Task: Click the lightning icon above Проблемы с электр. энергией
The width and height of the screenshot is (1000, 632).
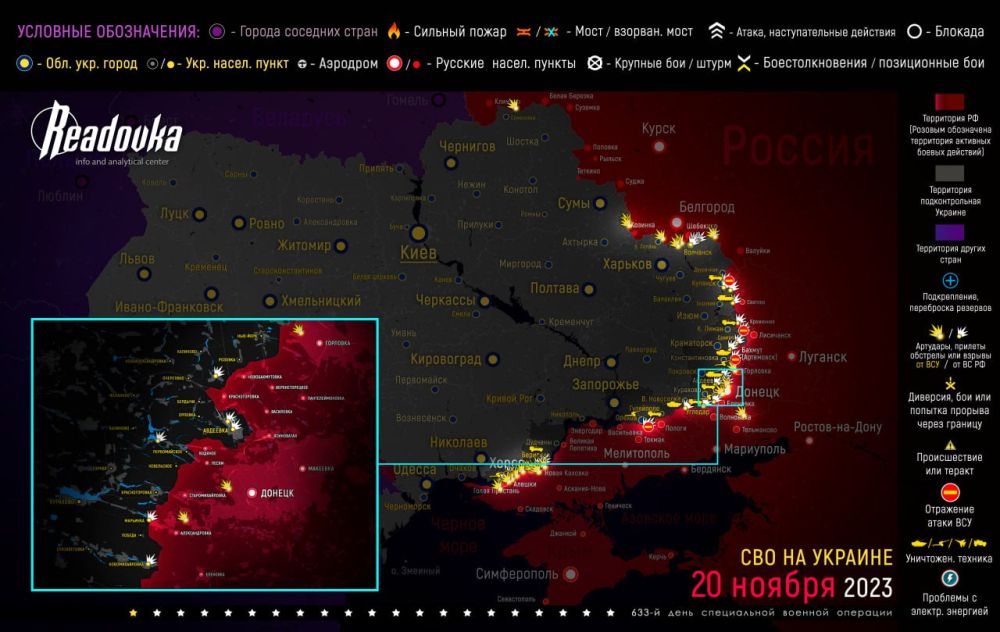Action: click(950, 578)
